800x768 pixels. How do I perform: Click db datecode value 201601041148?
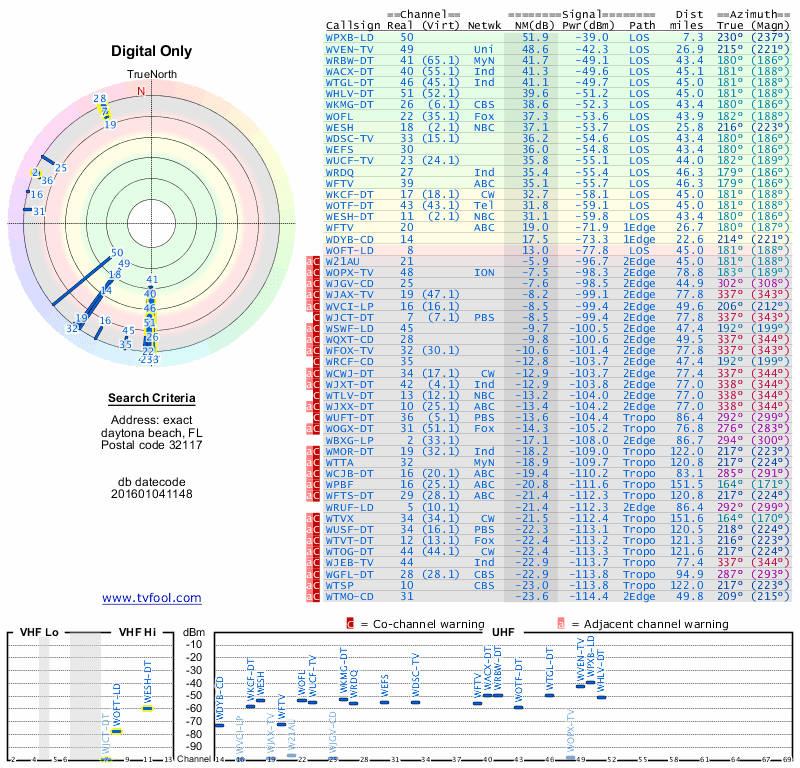(152, 494)
